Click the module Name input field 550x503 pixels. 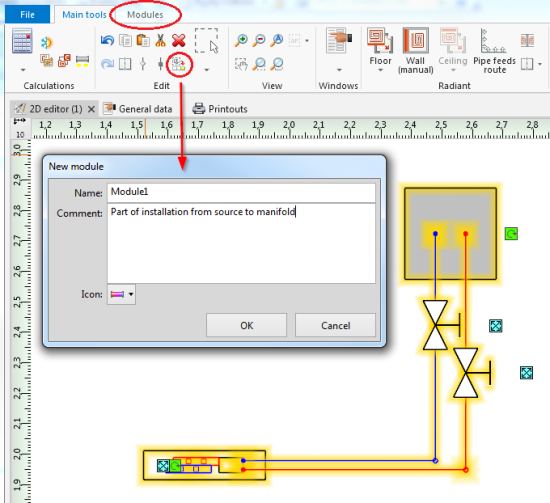pos(241,192)
